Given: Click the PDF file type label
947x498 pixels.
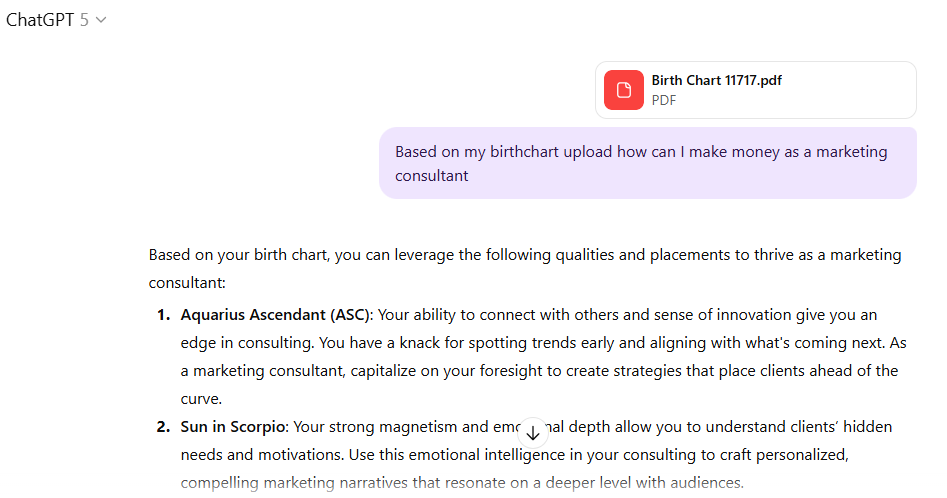Looking at the screenshot, I should (x=663, y=100).
